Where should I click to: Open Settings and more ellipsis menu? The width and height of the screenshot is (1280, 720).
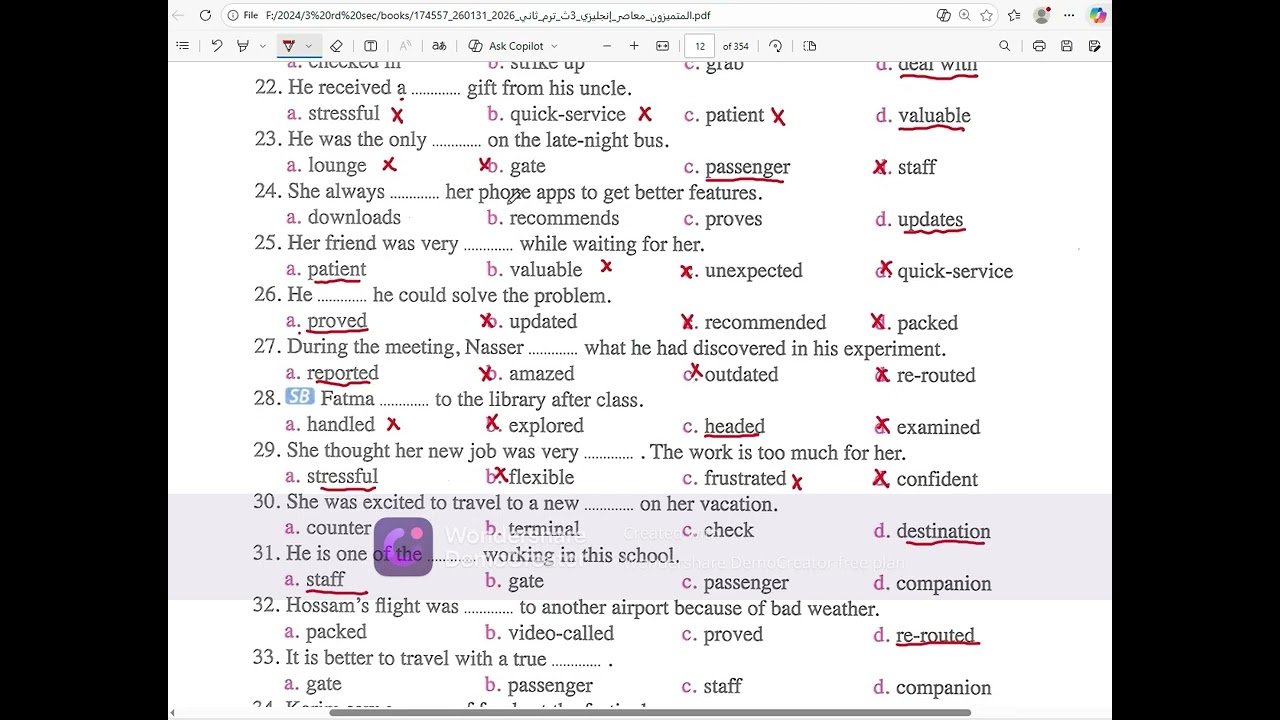click(1069, 15)
